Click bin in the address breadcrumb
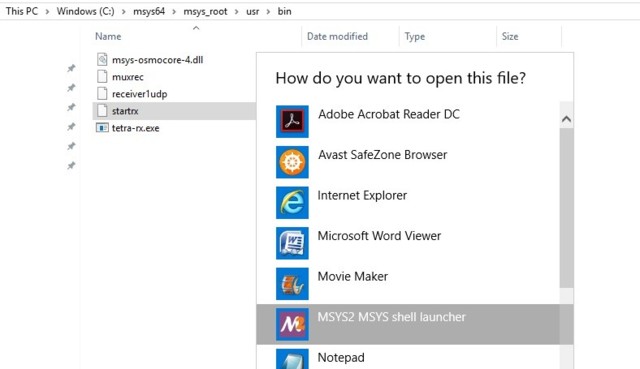 284,11
